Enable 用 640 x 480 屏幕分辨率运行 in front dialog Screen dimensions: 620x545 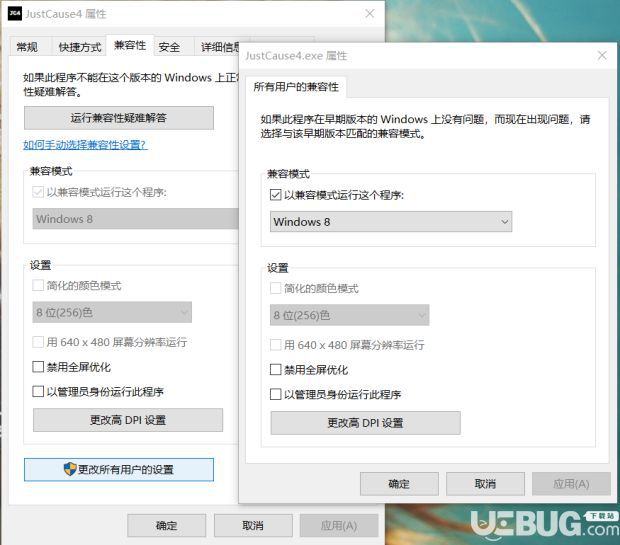click(276, 345)
